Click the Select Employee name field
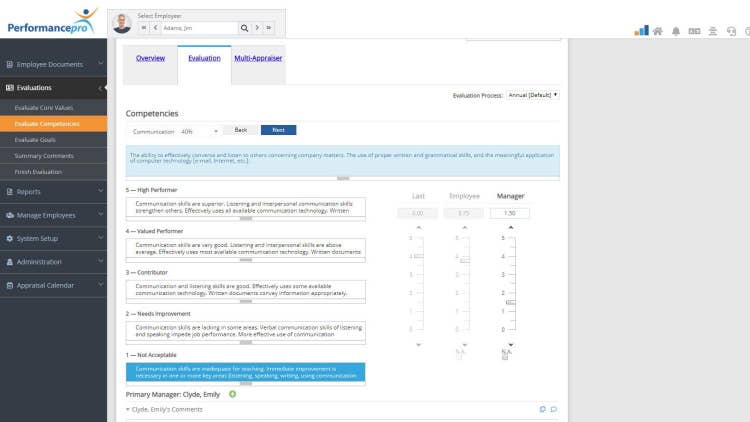Screen dimensions: 750x422 coord(199,28)
